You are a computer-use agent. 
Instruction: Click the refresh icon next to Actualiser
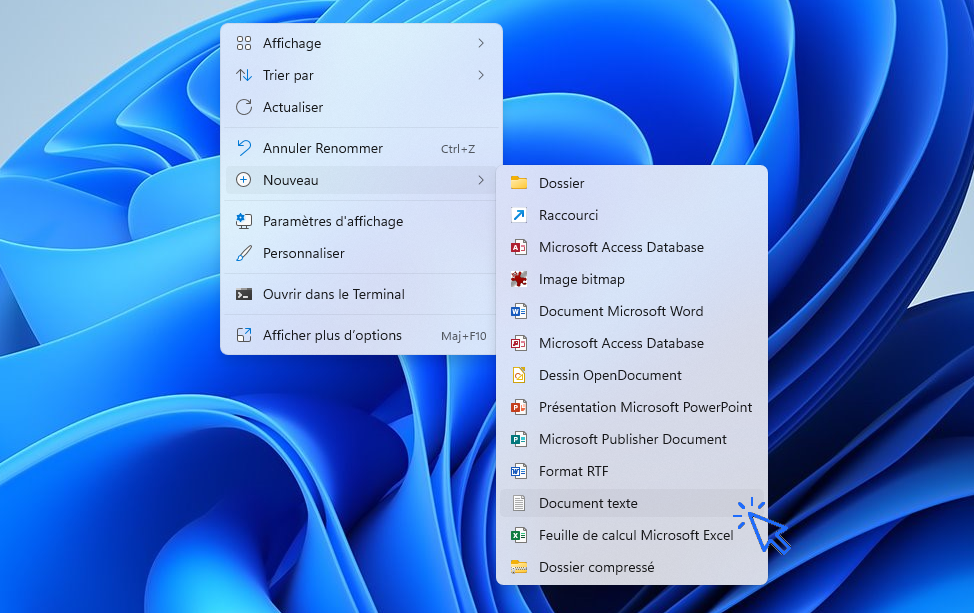click(x=244, y=107)
